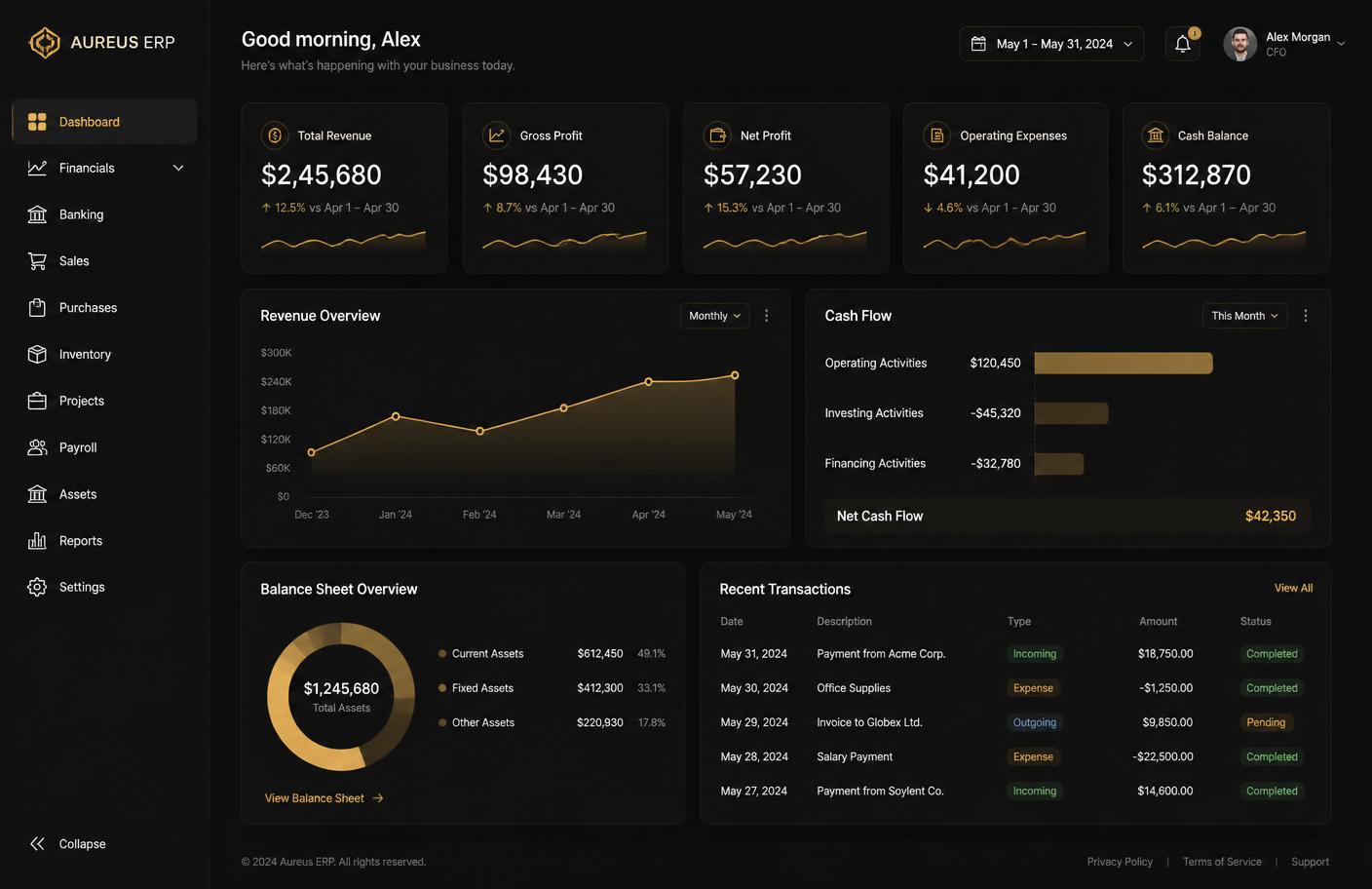Click the Operating Expenses document icon
Viewport: 1372px width, 889px height.
[936, 135]
